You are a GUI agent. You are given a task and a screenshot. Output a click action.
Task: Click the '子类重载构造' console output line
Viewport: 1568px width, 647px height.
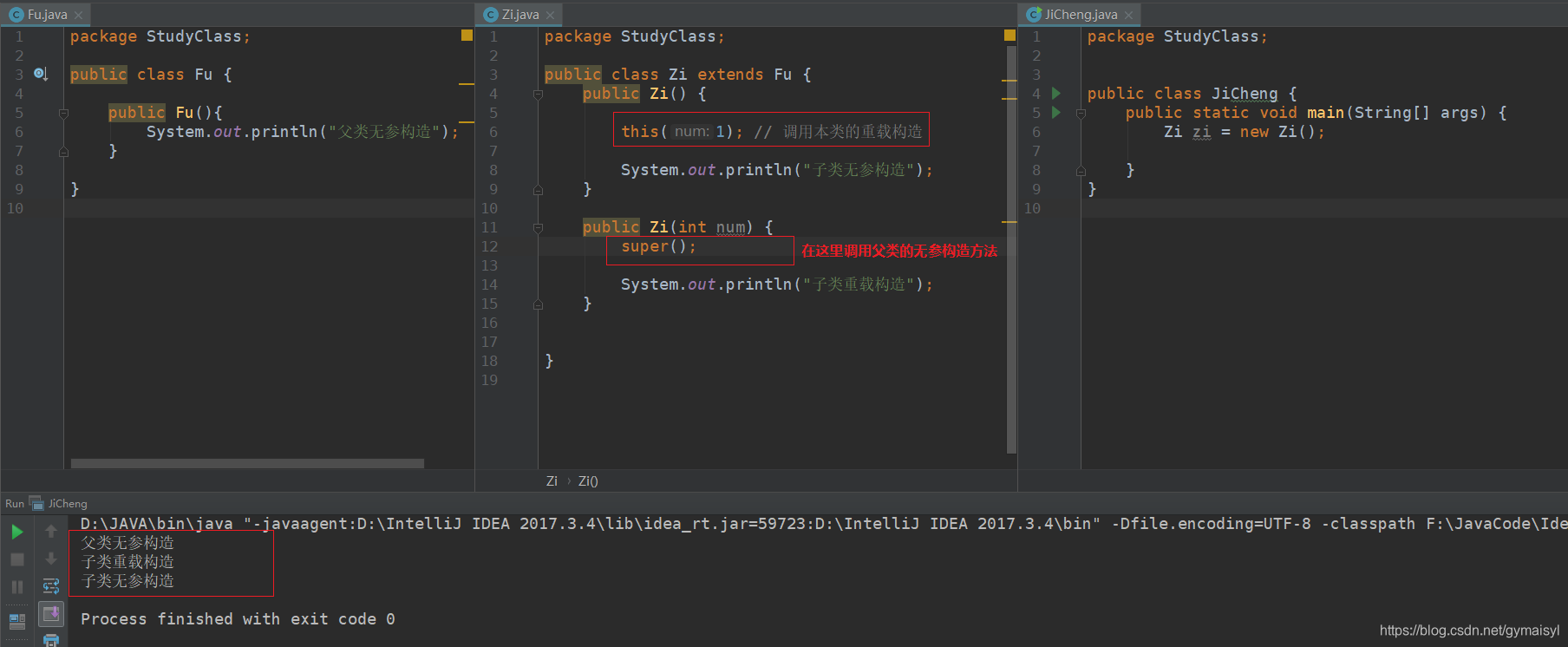click(127, 562)
